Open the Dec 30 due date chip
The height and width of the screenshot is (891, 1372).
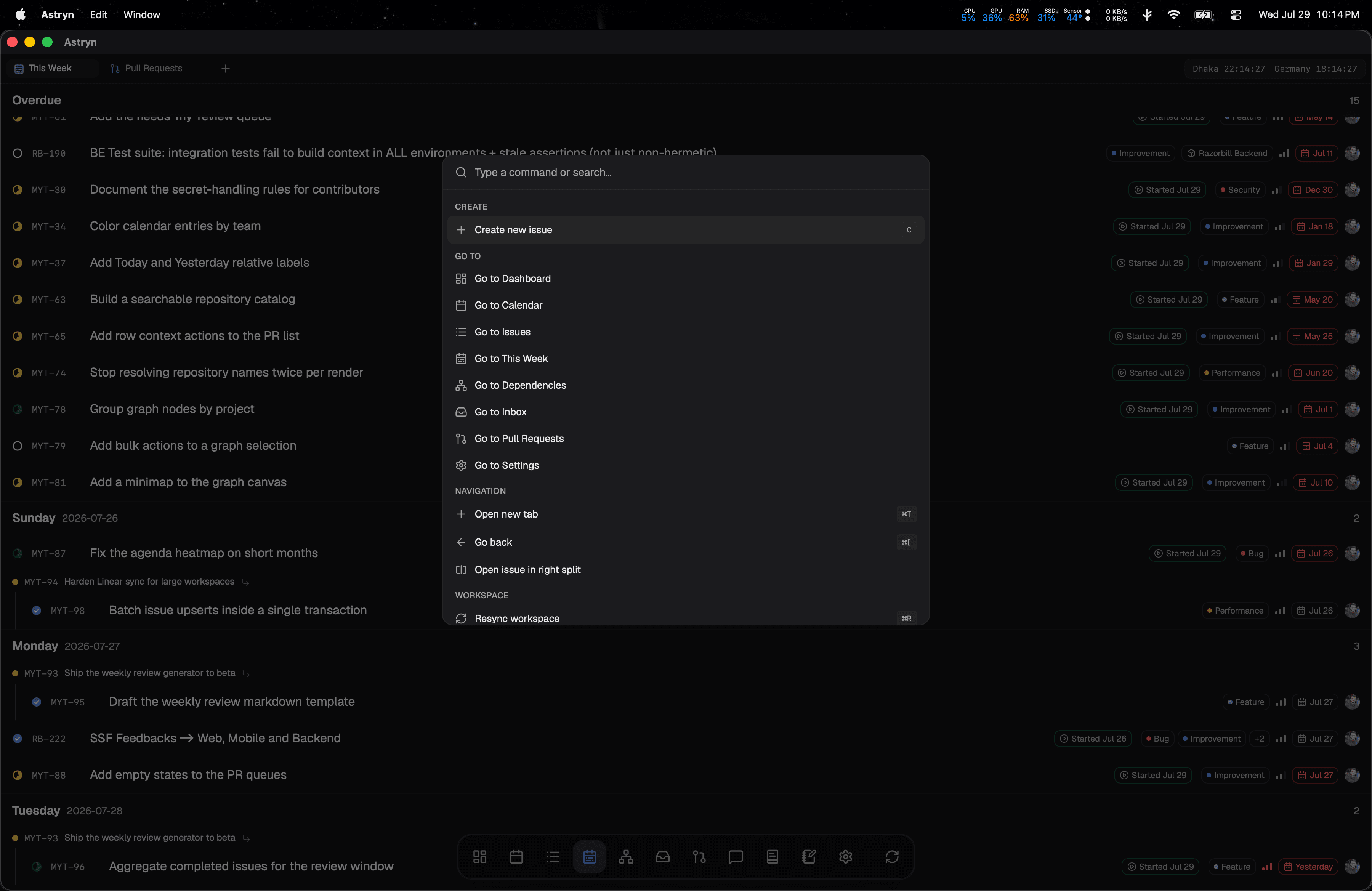(1313, 190)
